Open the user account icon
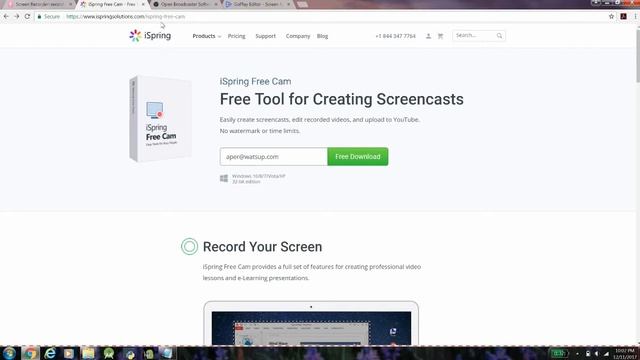 click(x=428, y=36)
